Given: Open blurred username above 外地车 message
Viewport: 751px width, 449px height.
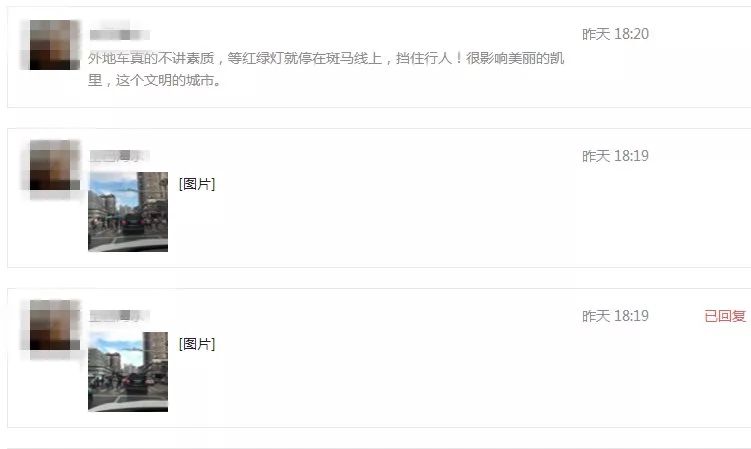Looking at the screenshot, I should (x=120, y=35).
